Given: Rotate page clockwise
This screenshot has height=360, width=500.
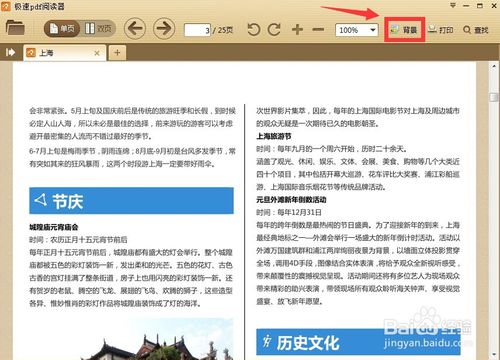Looking at the screenshot, I should [x=274, y=30].
